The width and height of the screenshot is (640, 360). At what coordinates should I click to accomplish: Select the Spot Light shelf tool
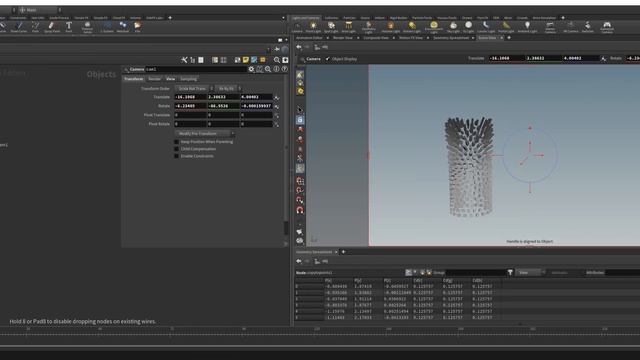(x=331, y=27)
